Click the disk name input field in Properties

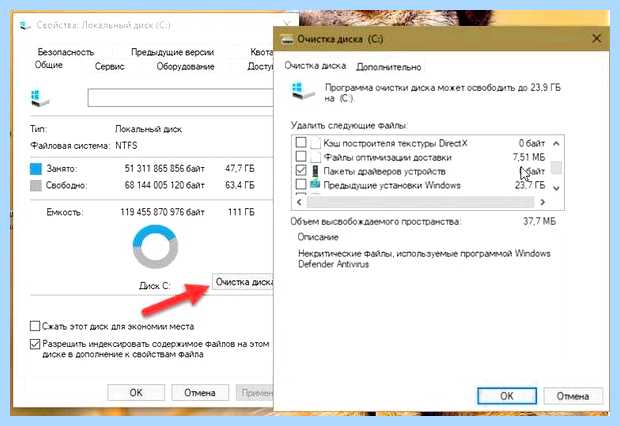click(180, 98)
